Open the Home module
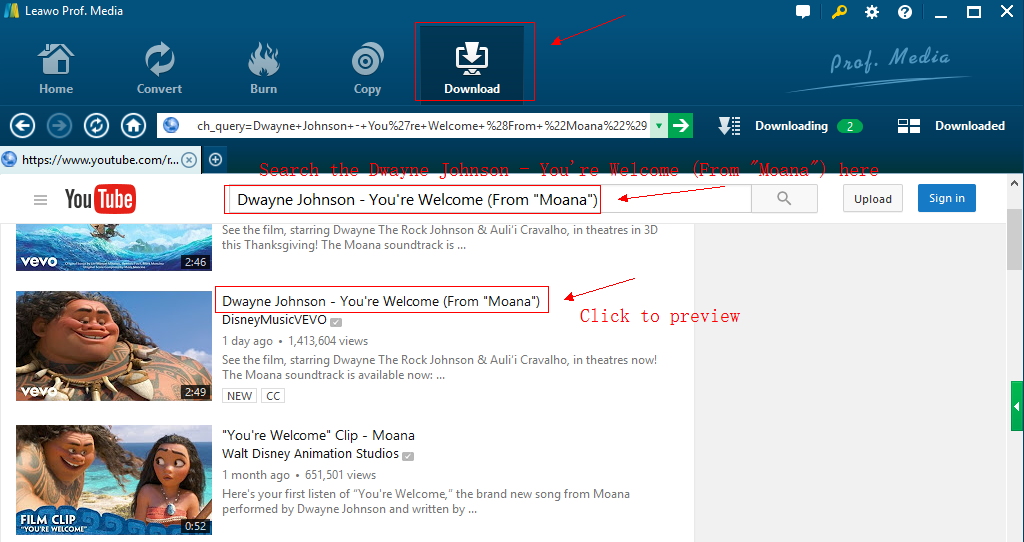 56,68
